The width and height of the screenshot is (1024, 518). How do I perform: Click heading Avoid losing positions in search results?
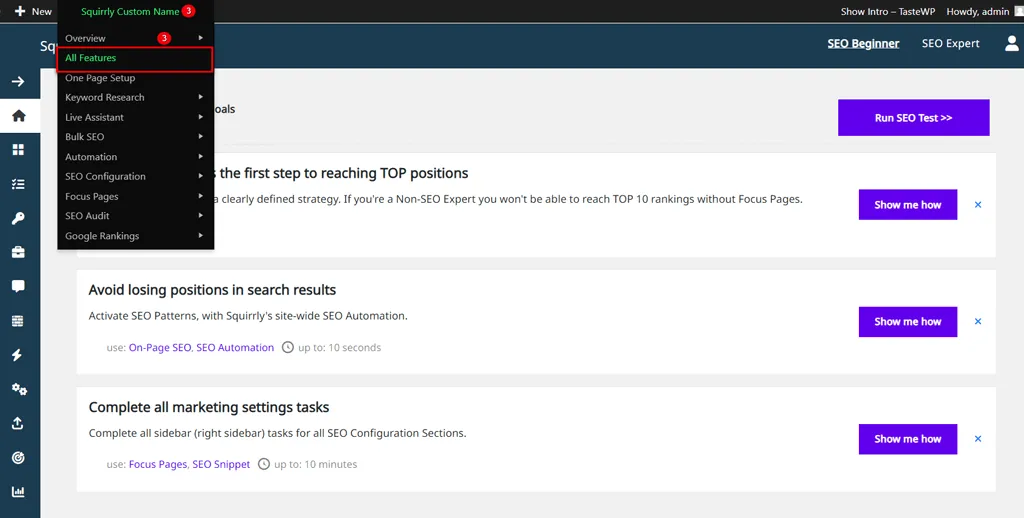click(212, 290)
